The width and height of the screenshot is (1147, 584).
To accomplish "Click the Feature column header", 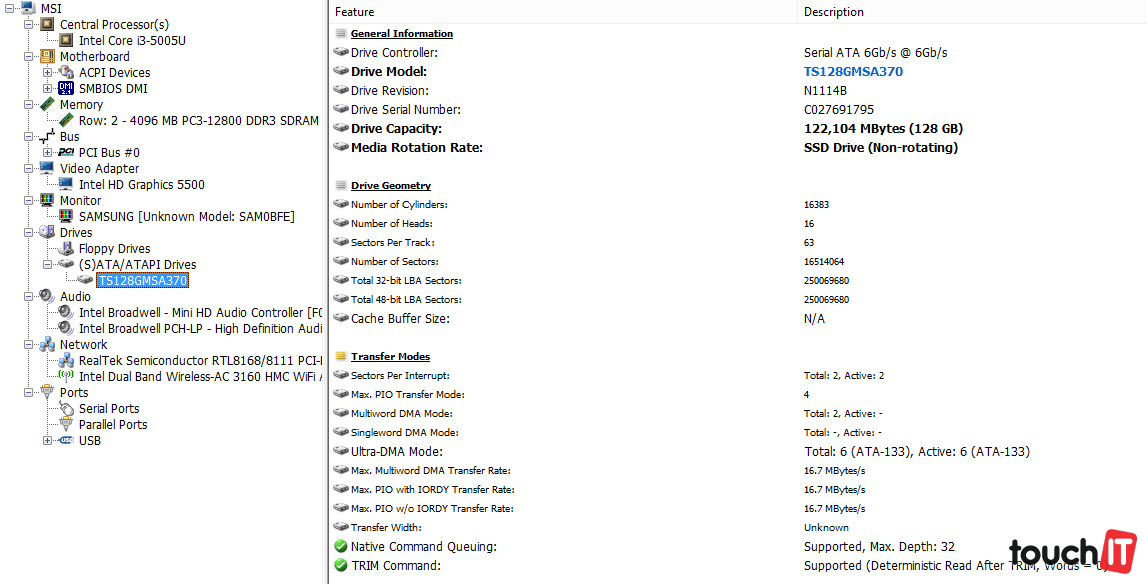I will pos(355,12).
